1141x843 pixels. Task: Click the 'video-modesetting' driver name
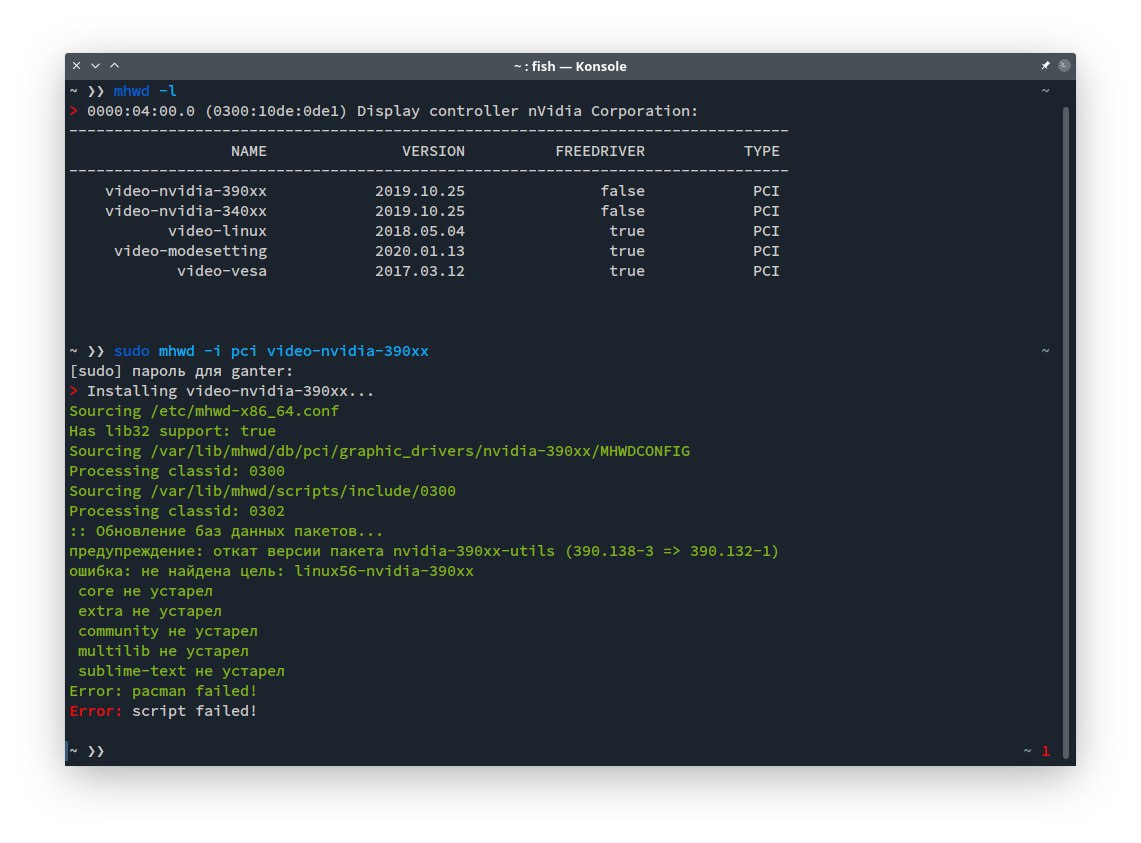(x=191, y=251)
